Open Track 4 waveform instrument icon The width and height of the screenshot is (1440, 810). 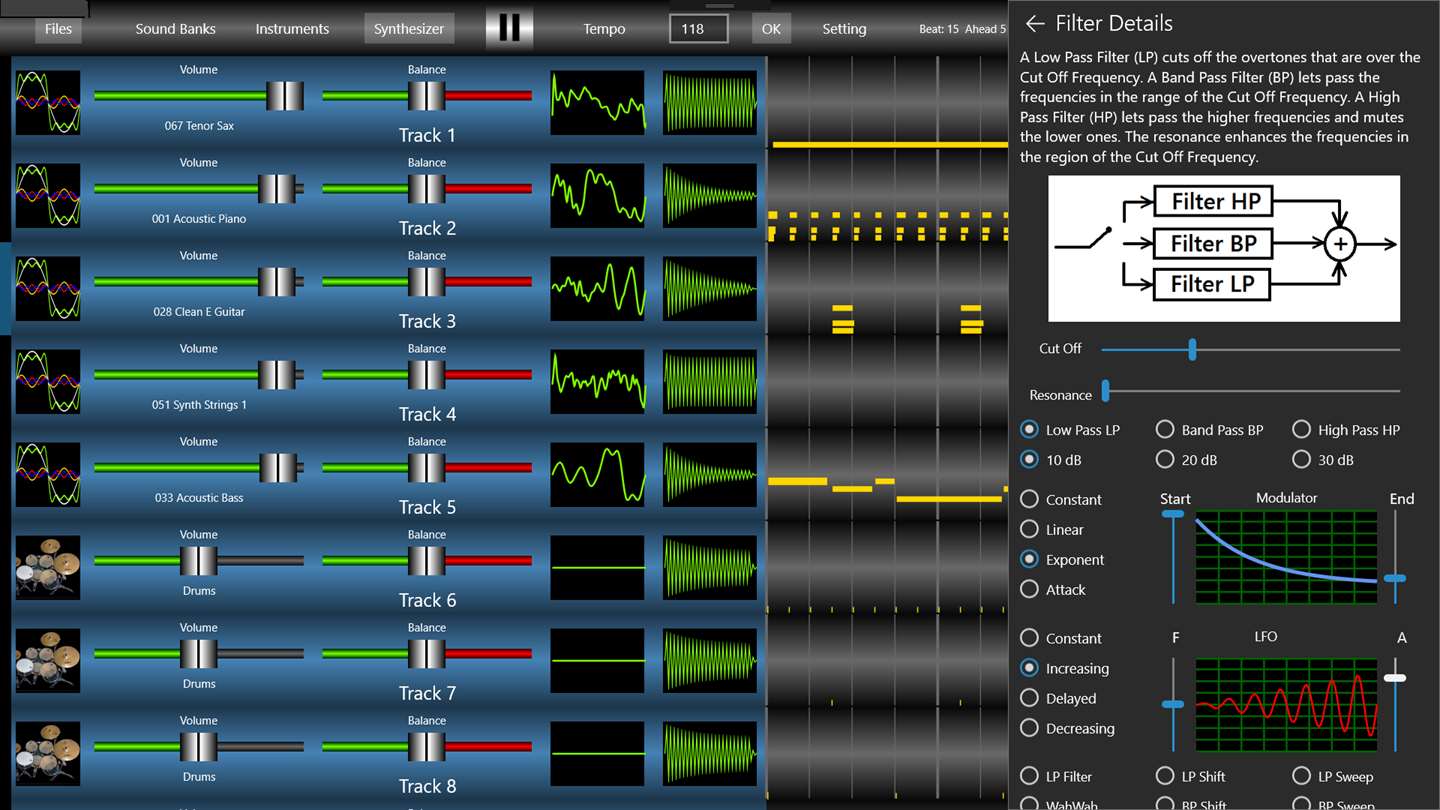48,381
